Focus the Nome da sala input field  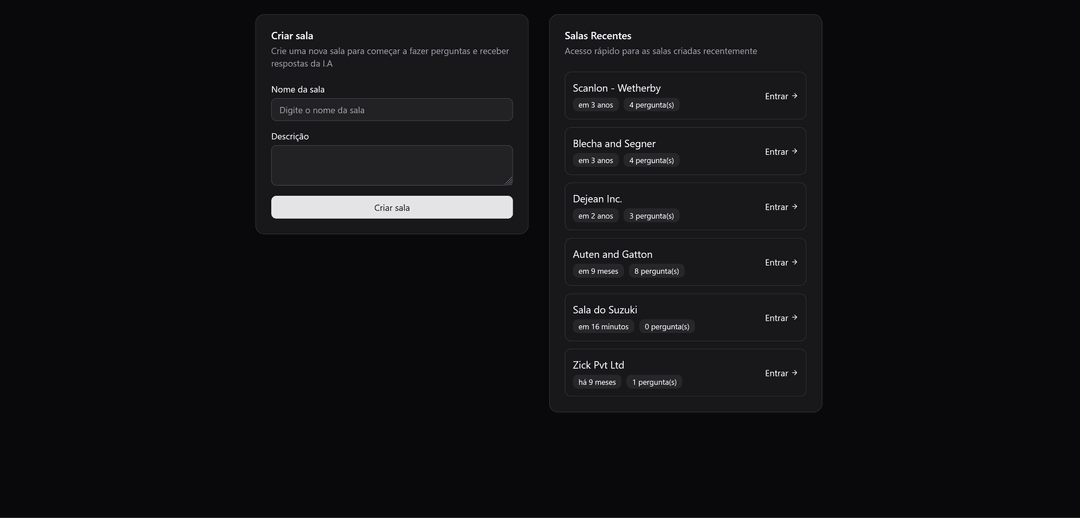(391, 110)
